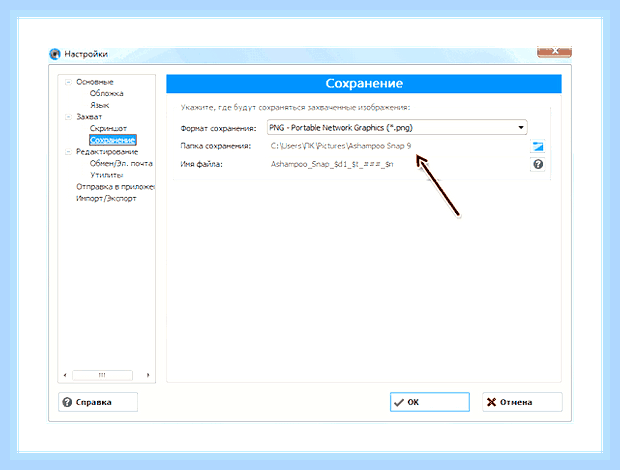
Task: Select the PNG Portable Network Graphics combo box
Action: point(397,128)
